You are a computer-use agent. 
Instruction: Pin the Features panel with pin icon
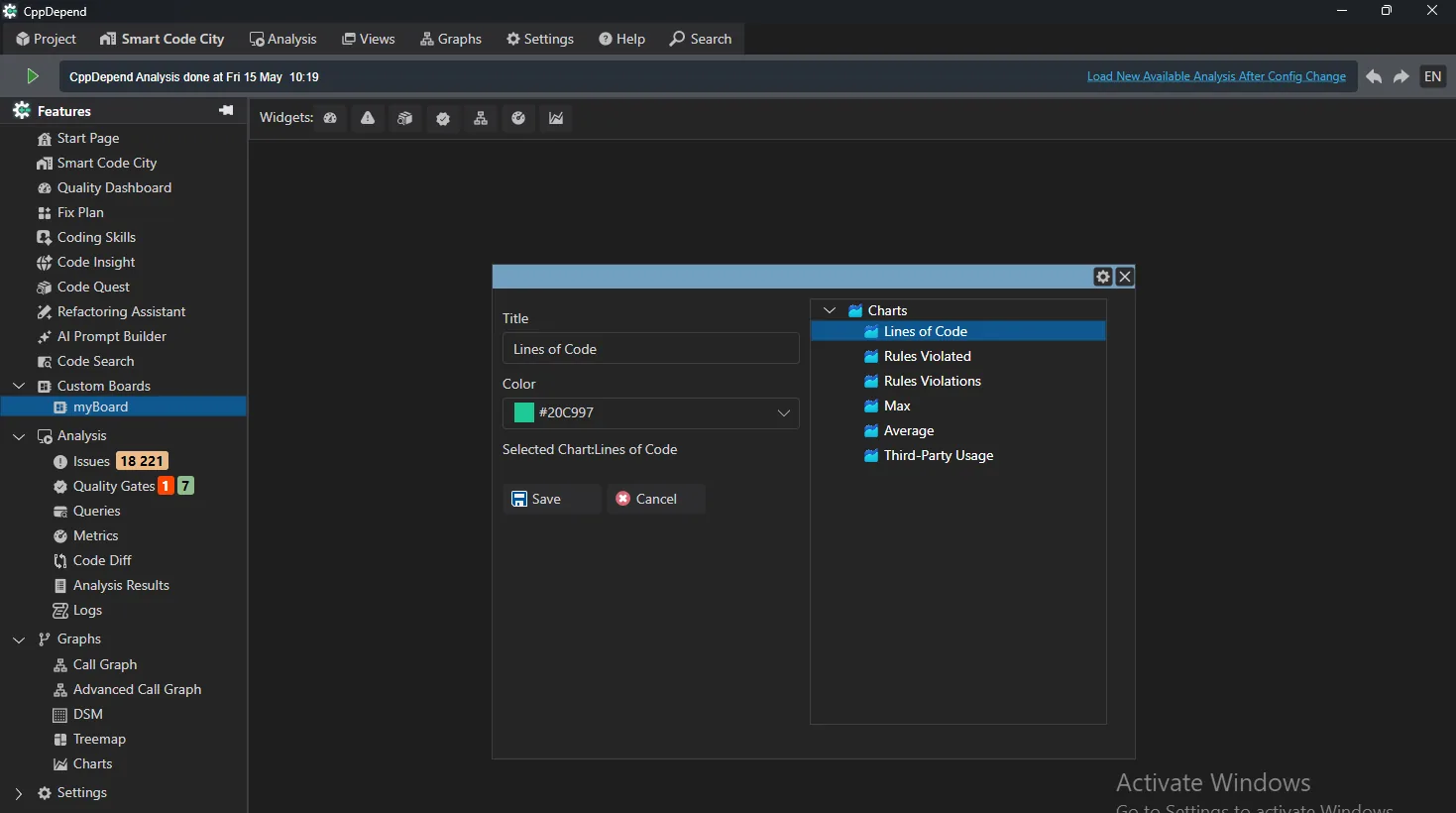point(226,111)
